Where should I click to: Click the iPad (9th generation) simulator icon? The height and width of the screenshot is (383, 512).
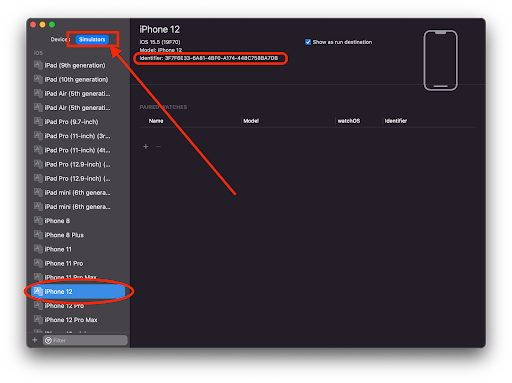(x=38, y=65)
